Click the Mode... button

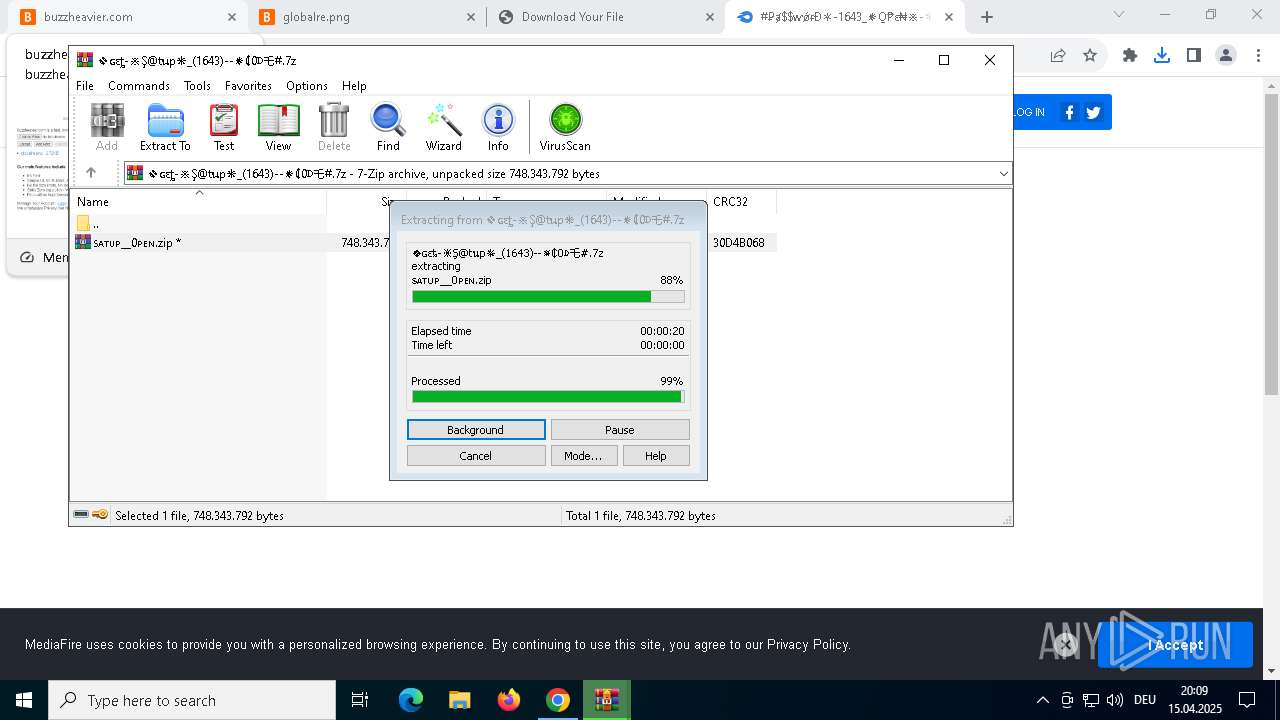pyautogui.click(x=583, y=456)
